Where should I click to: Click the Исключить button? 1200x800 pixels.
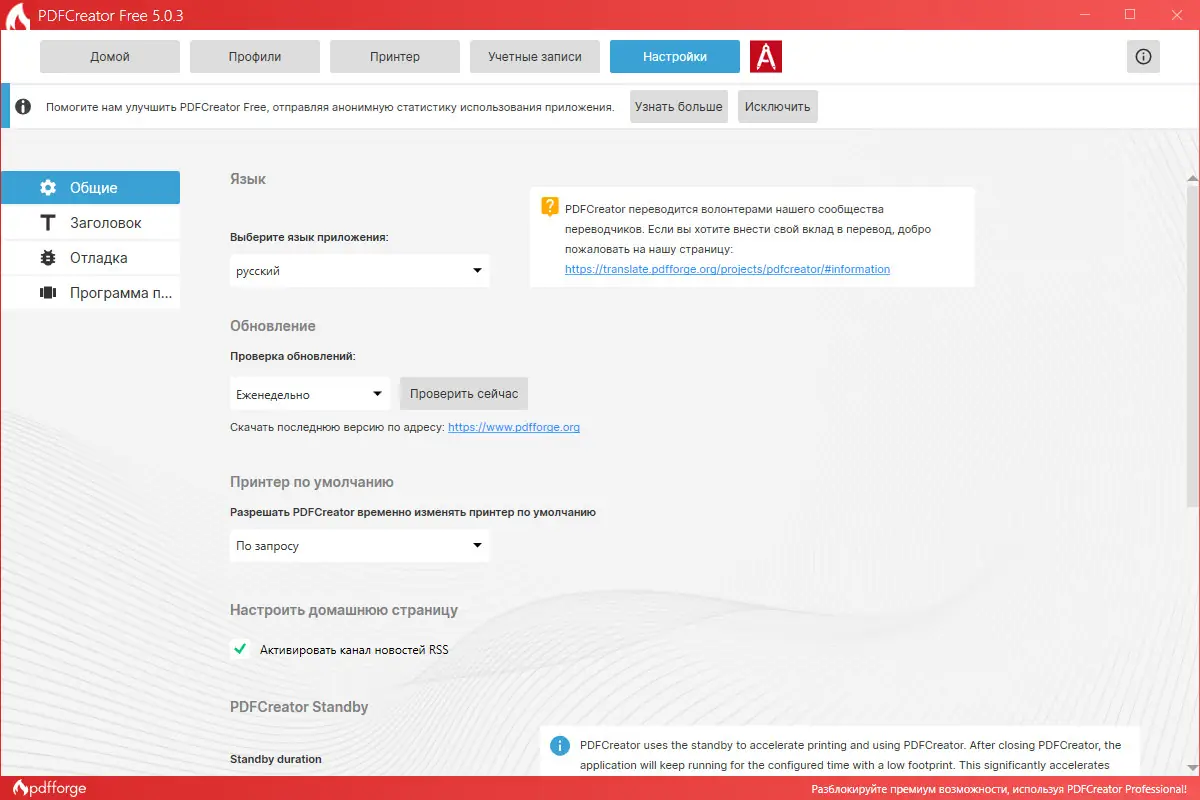tap(778, 106)
